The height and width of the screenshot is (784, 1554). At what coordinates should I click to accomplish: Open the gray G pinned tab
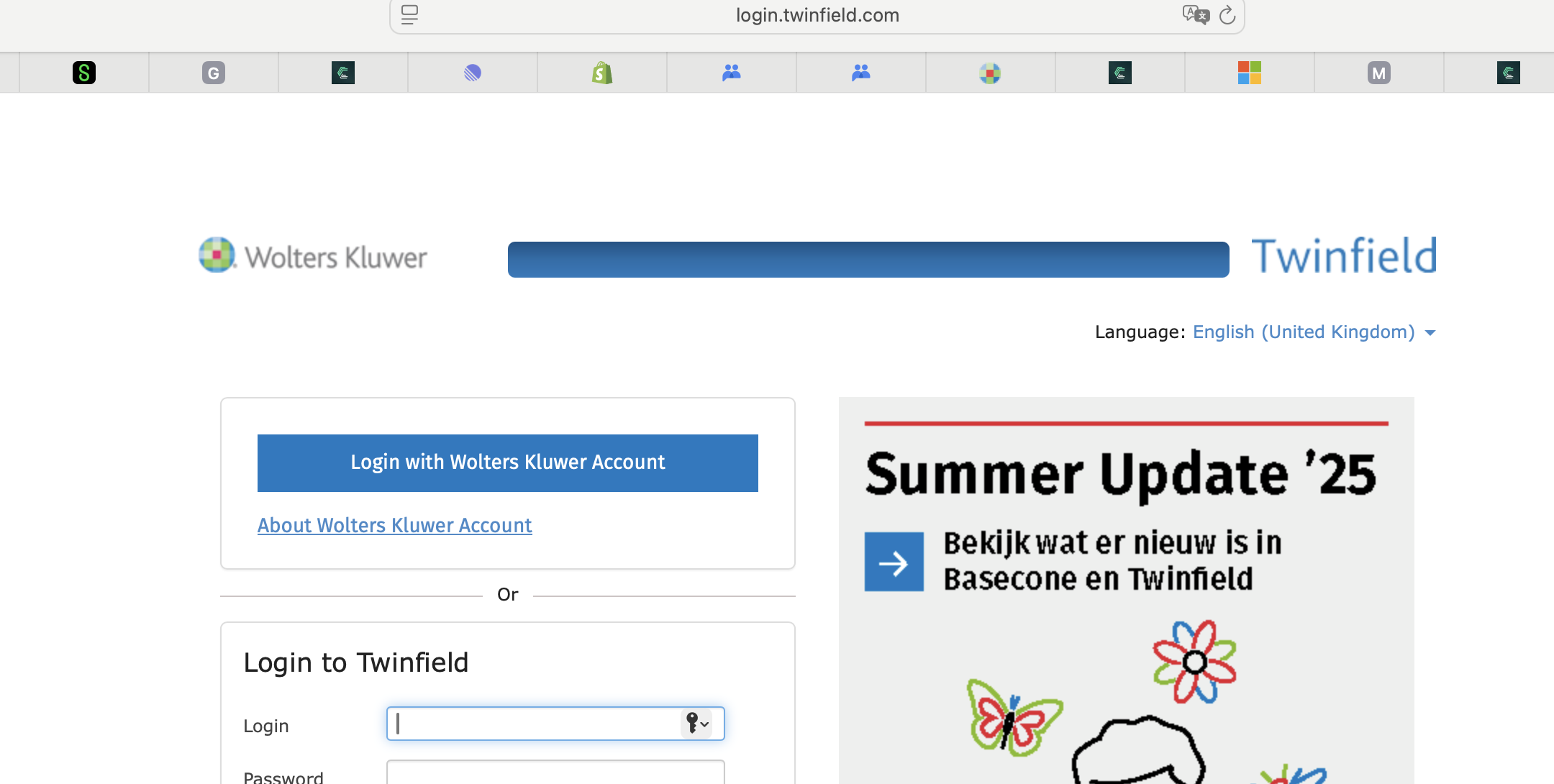[x=214, y=73]
